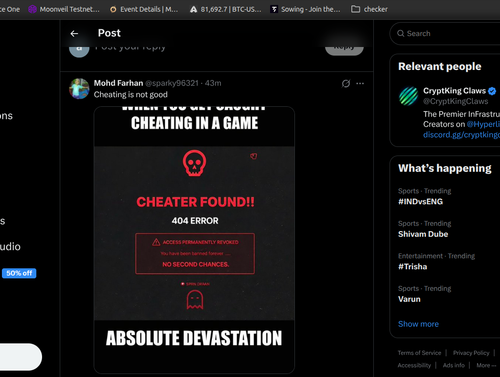Open CryptKing Claws profile name

point(454,91)
